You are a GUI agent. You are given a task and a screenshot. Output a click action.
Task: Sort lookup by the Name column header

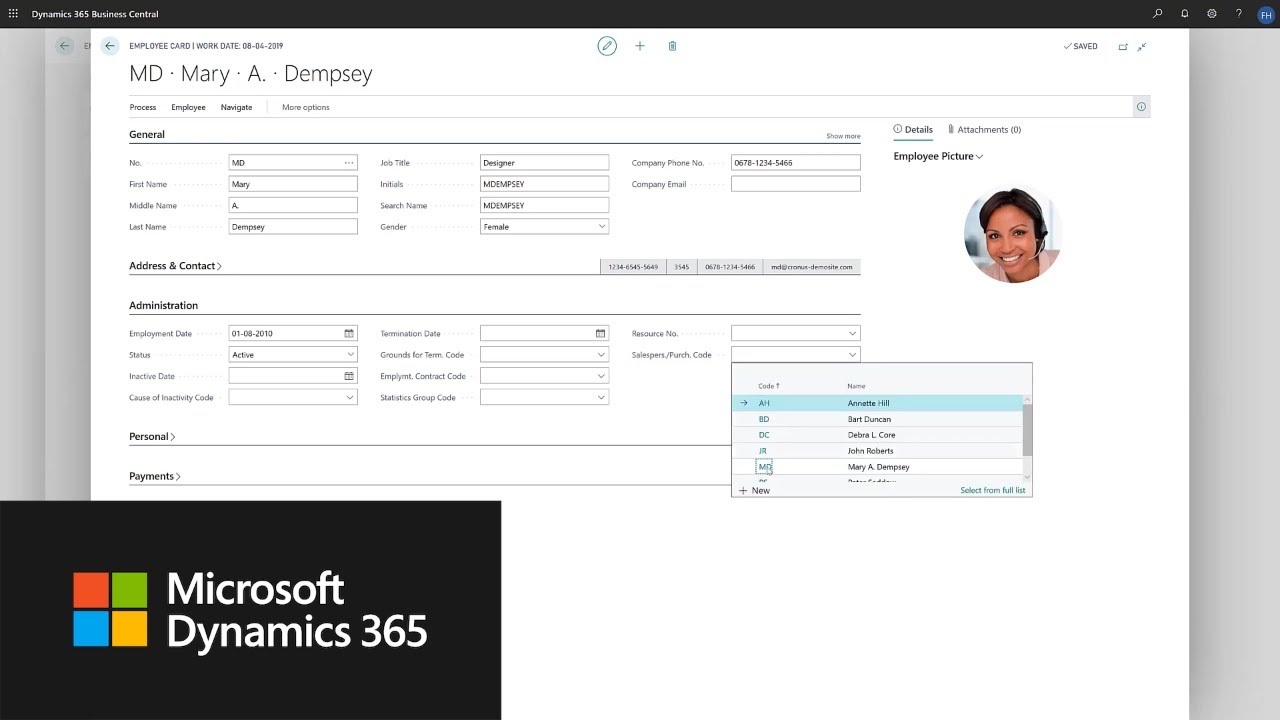click(856, 386)
